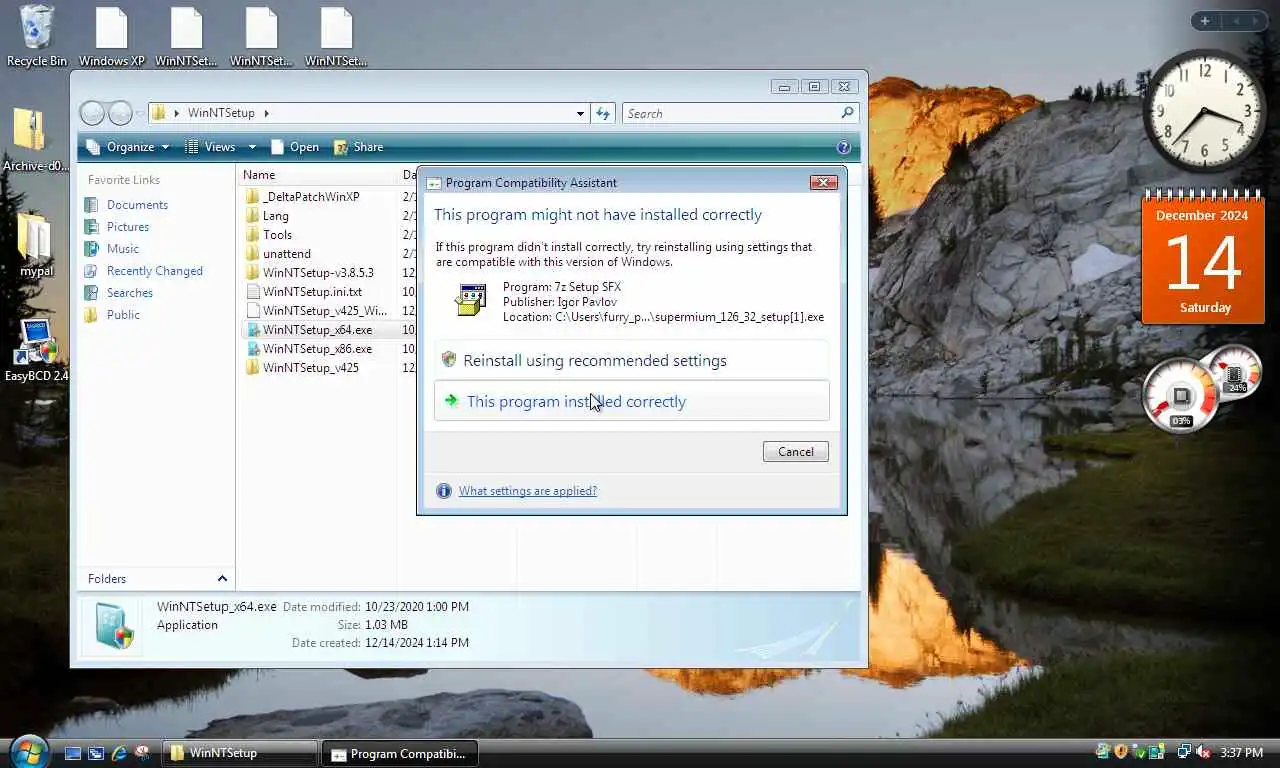This screenshot has width=1280, height=768.
Task: Click the Windows Start orb
Action: [x=28, y=752]
